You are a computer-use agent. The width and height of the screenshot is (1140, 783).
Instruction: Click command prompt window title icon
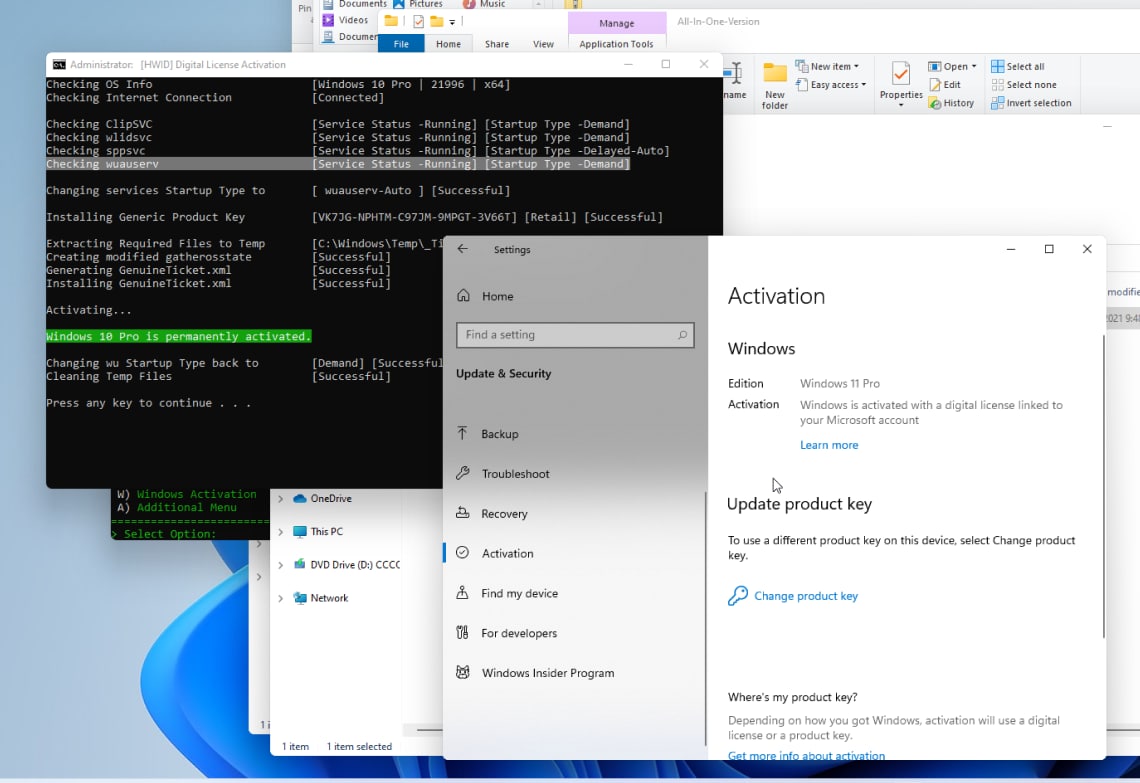coord(59,65)
